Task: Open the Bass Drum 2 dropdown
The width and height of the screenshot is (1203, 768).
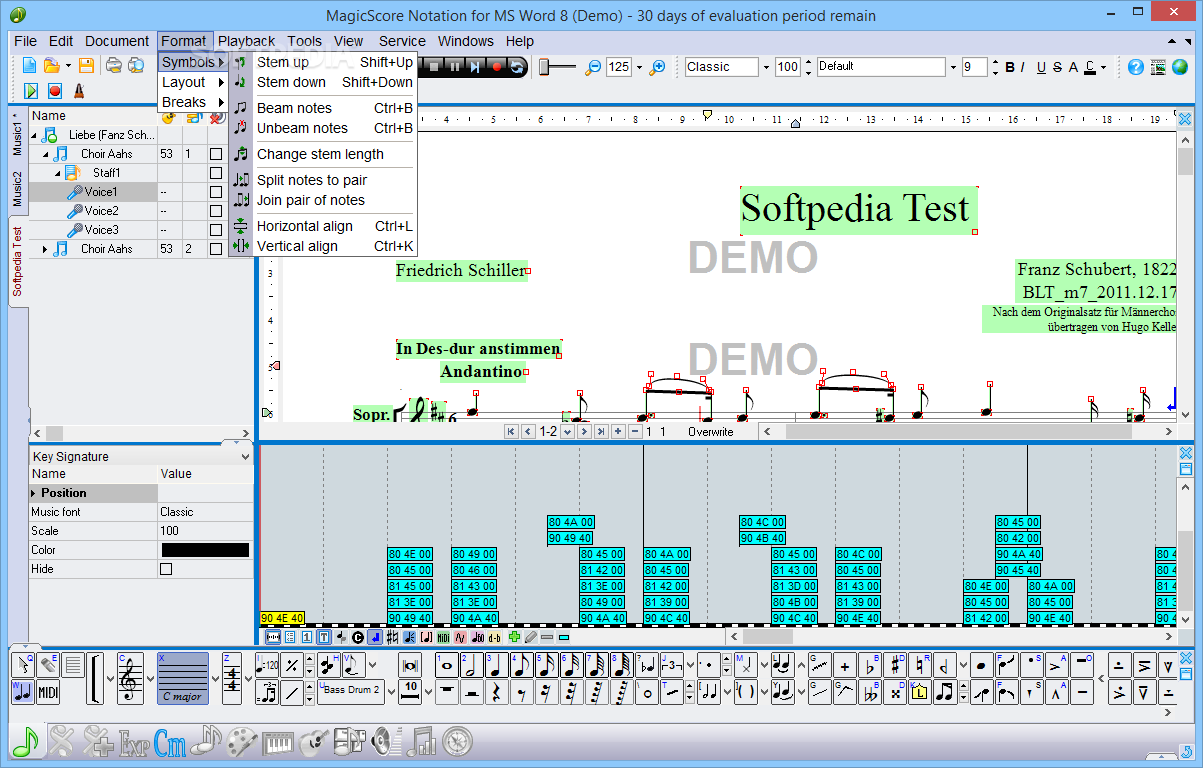Action: pyautogui.click(x=393, y=691)
